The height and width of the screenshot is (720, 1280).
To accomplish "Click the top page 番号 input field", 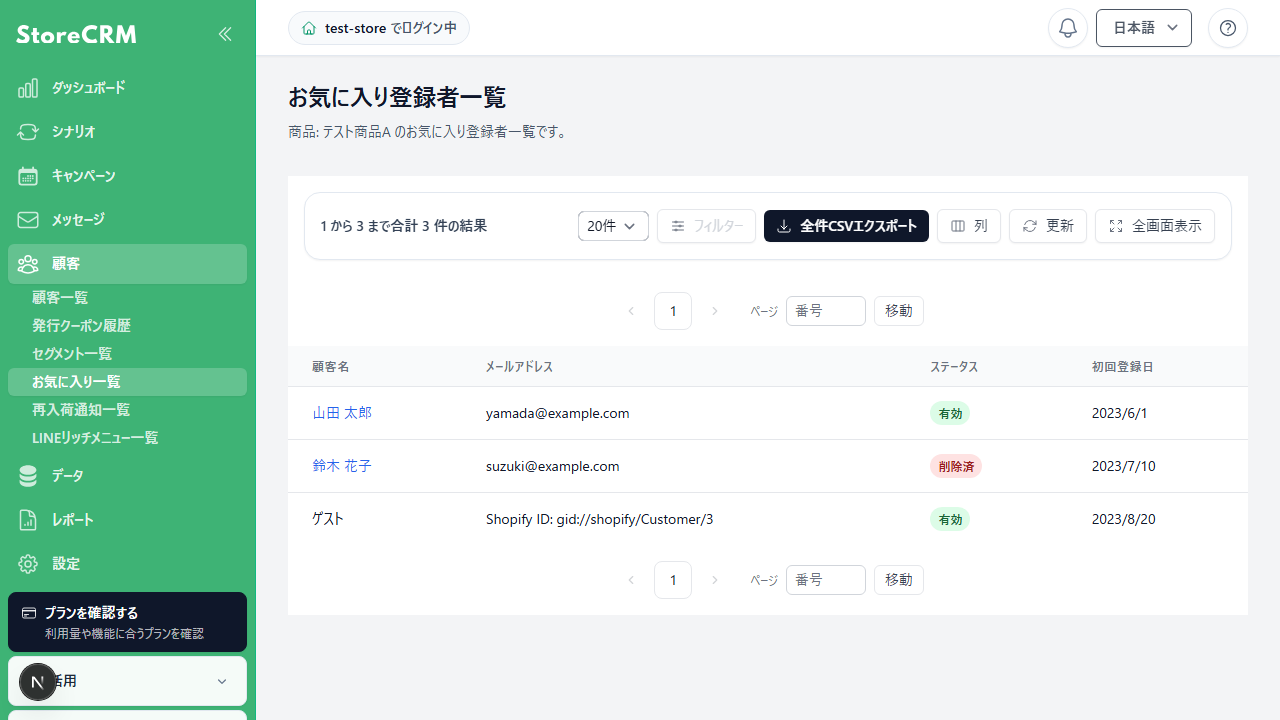I will click(826, 311).
